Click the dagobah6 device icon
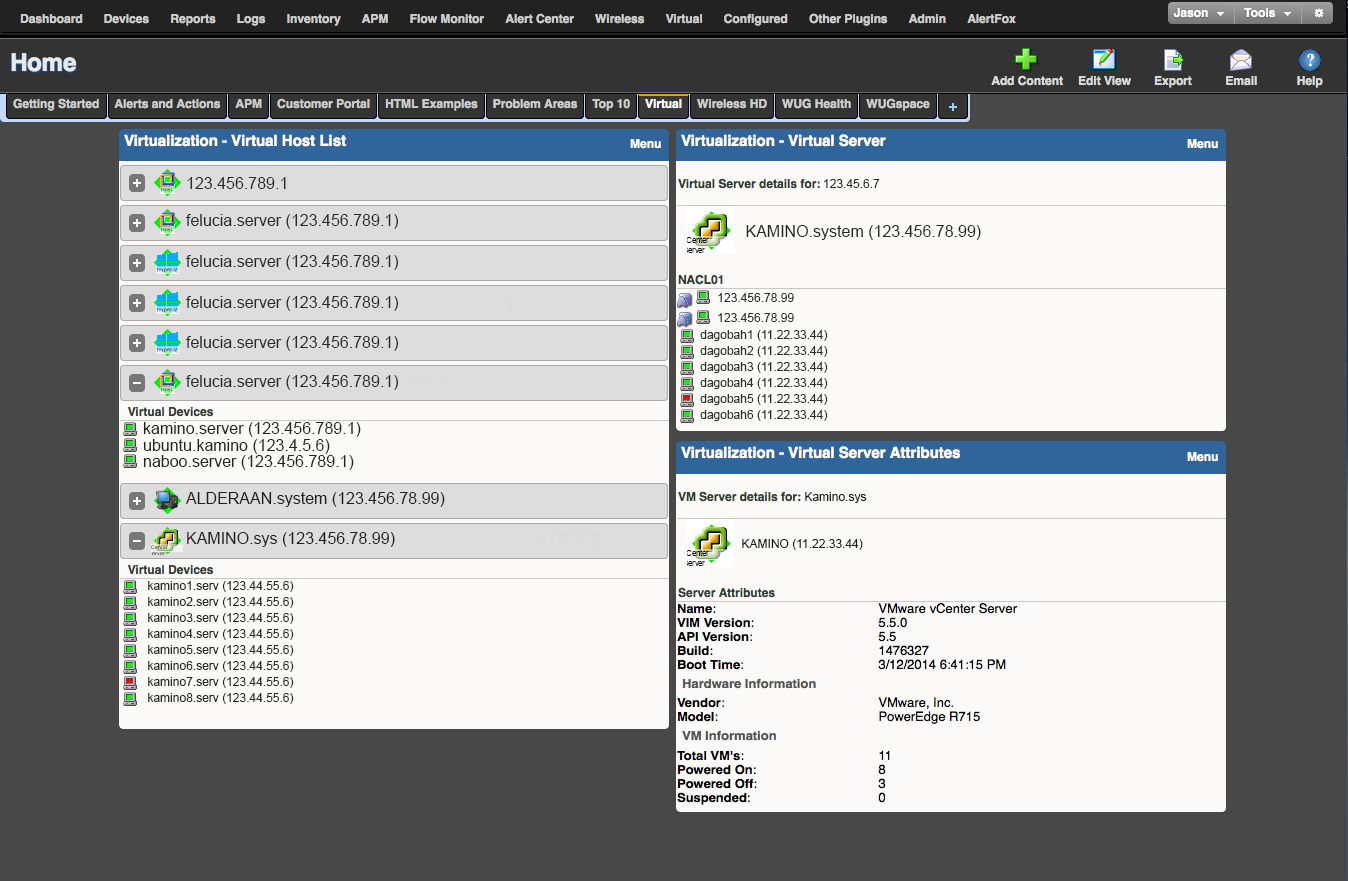This screenshot has width=1348, height=881. click(x=687, y=415)
